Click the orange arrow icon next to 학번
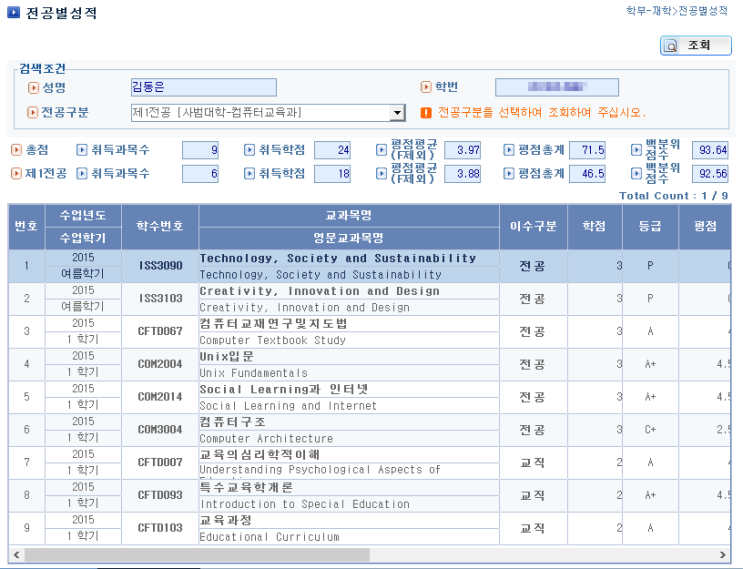Screen dimensions: 743x569 pyautogui.click(x=426, y=87)
